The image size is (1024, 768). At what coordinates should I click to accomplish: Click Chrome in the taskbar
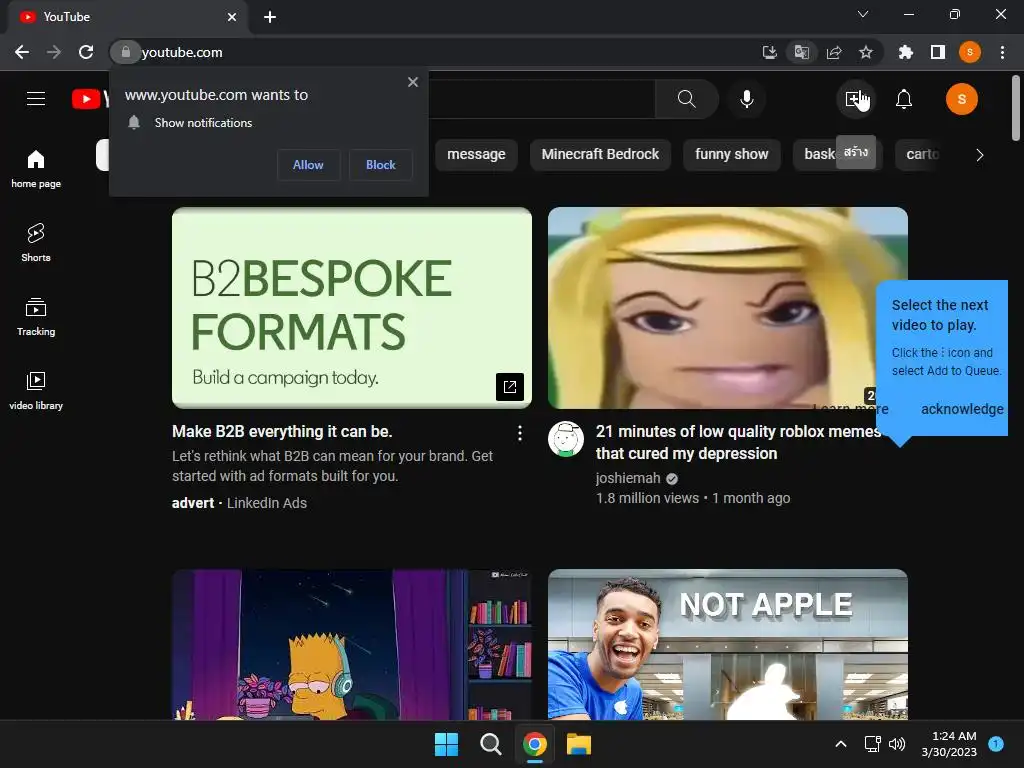click(535, 744)
